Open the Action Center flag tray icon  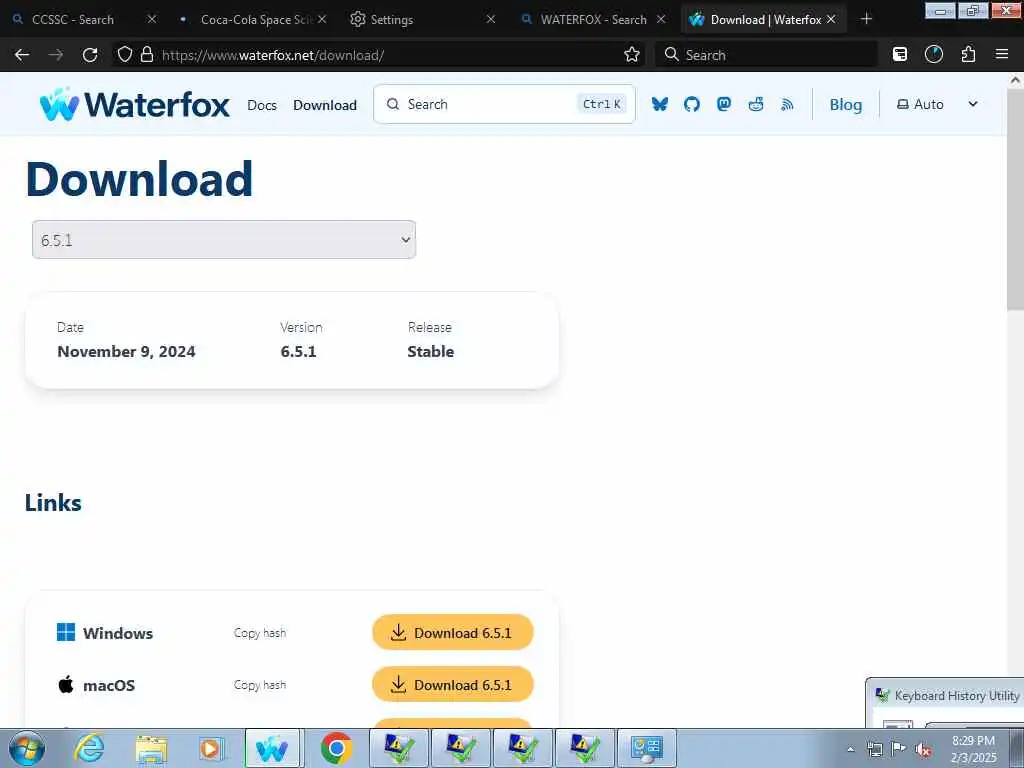click(x=899, y=748)
